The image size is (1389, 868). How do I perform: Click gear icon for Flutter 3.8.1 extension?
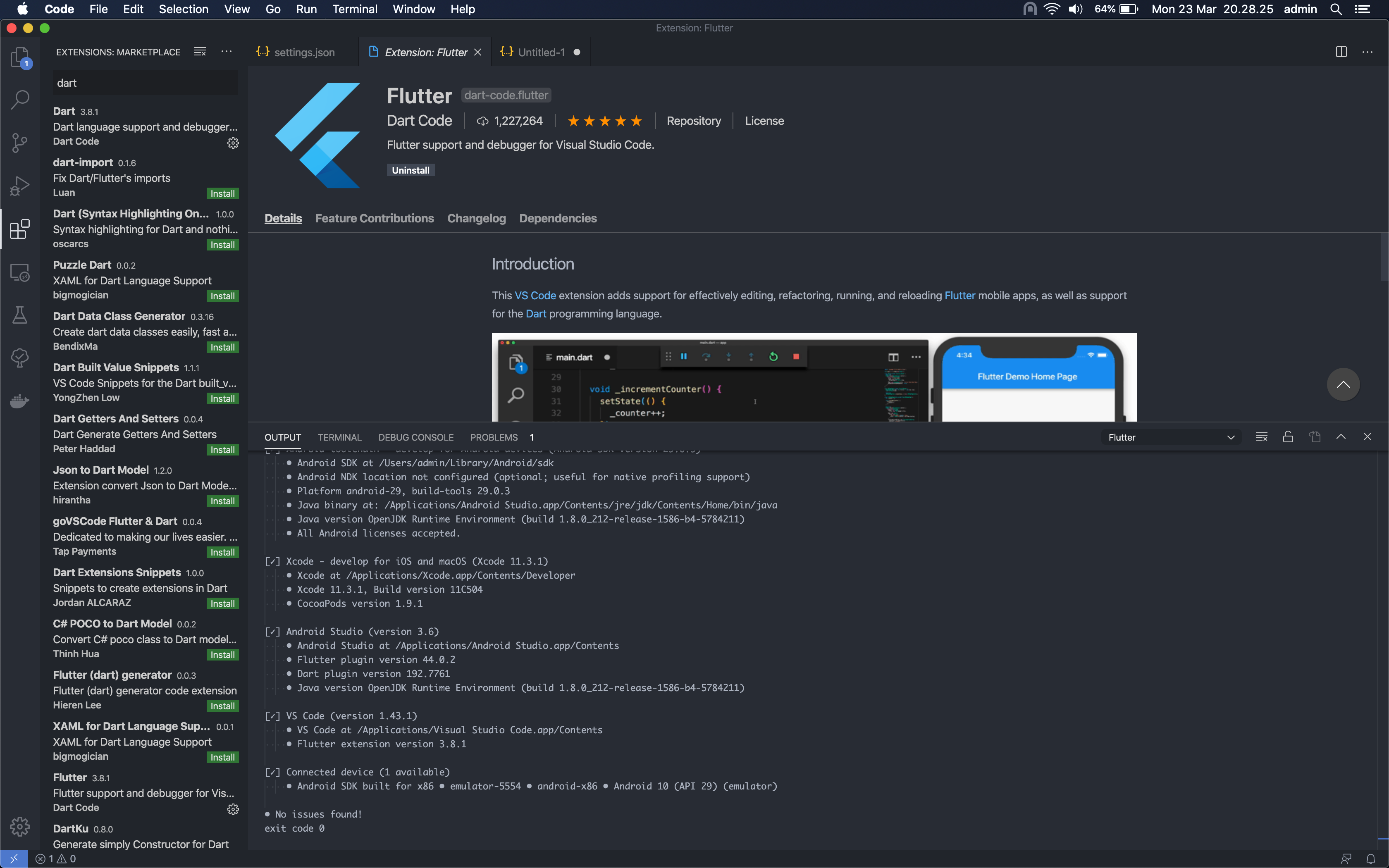click(233, 809)
